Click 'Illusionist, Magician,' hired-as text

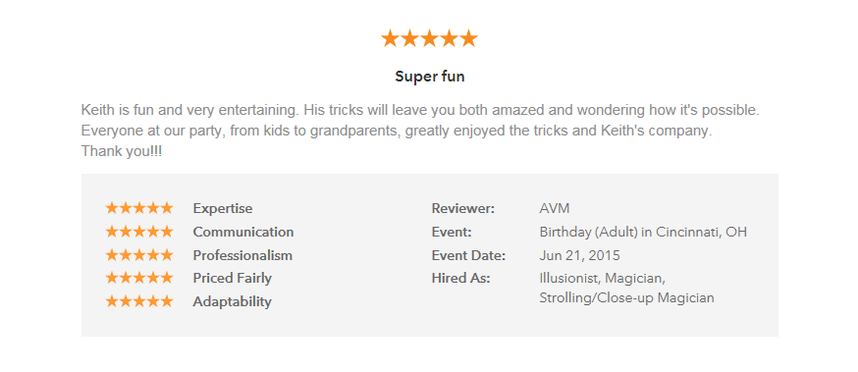click(602, 278)
